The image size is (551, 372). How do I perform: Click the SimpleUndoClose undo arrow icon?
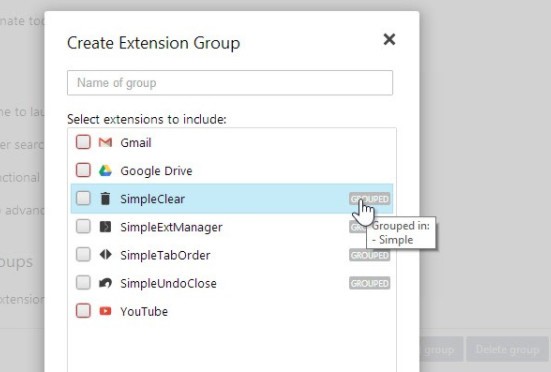[105, 283]
